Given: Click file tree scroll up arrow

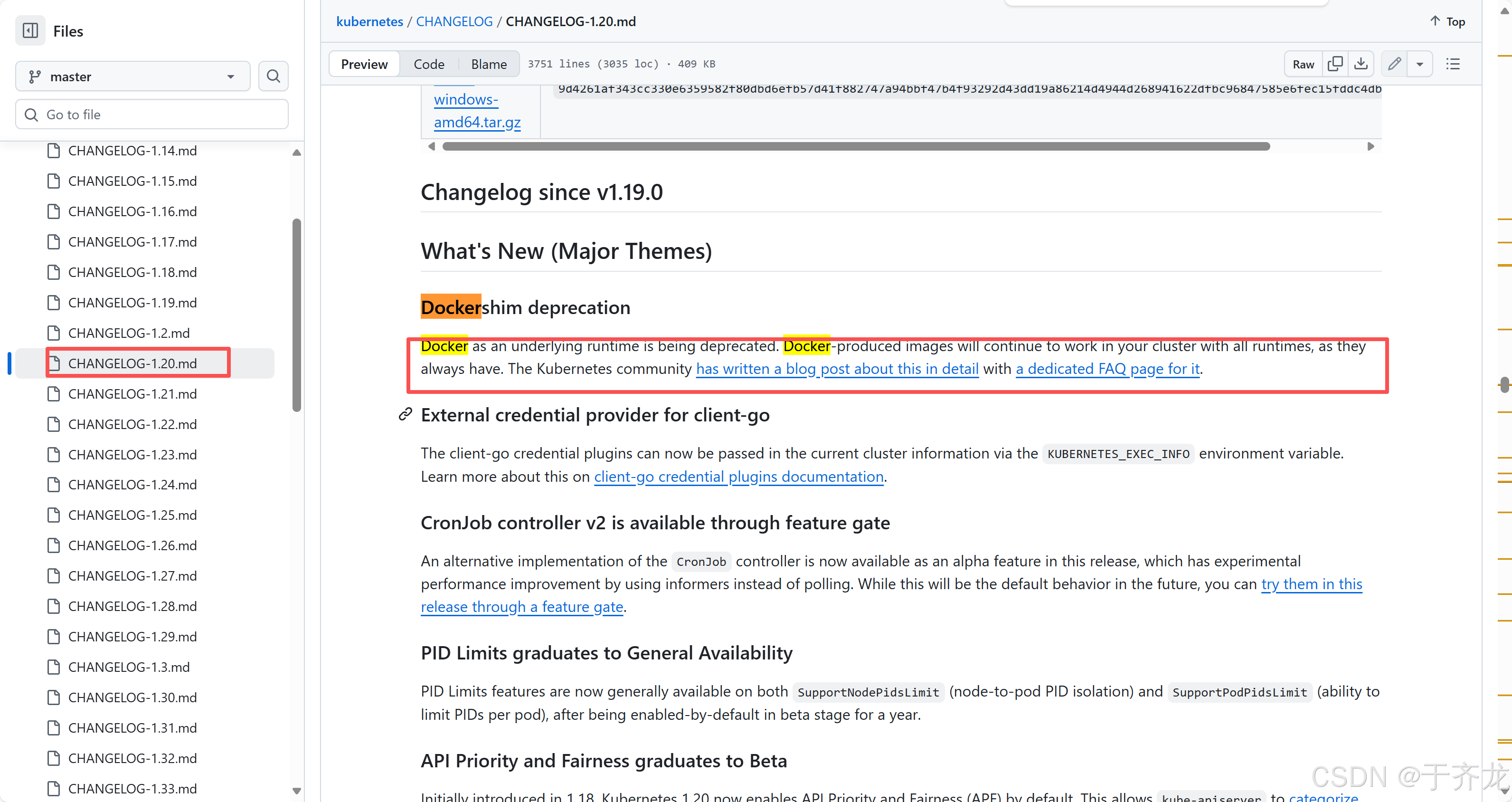Looking at the screenshot, I should 296,153.
